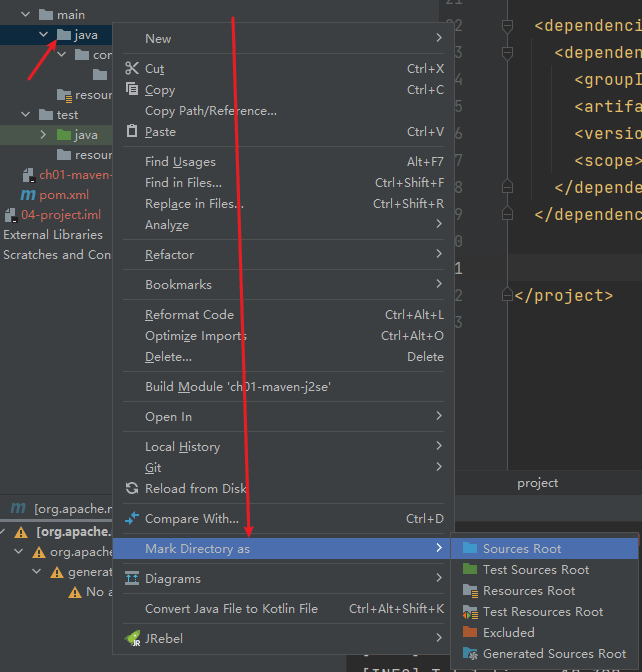Choose Copy Path/Reference menu entry
Screen dimensions: 642x672
pyautogui.click(x=283, y=111)
